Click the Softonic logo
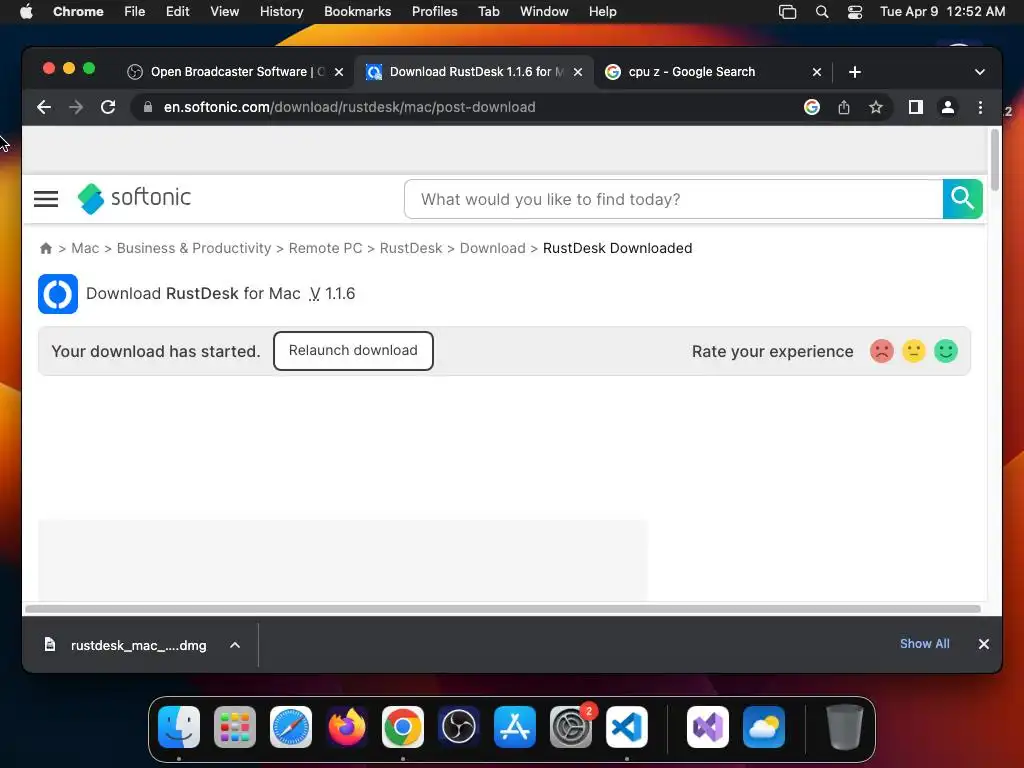This screenshot has width=1024, height=768. tap(135, 198)
